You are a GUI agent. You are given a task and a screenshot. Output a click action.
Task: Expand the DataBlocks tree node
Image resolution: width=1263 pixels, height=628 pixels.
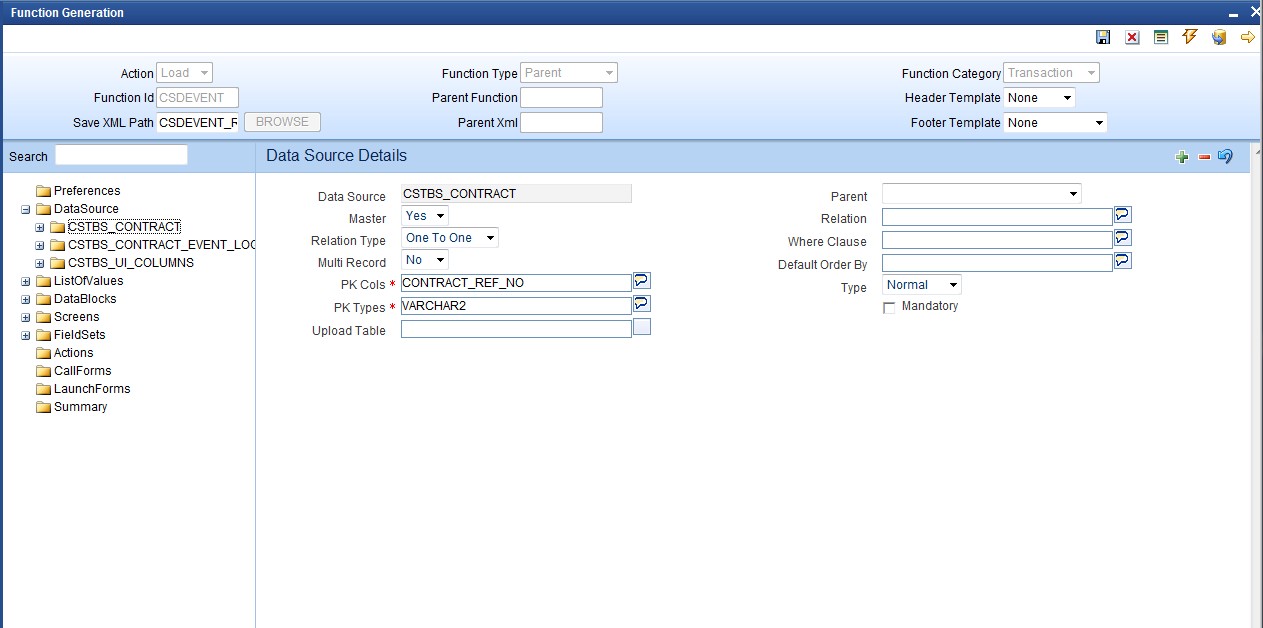25,299
